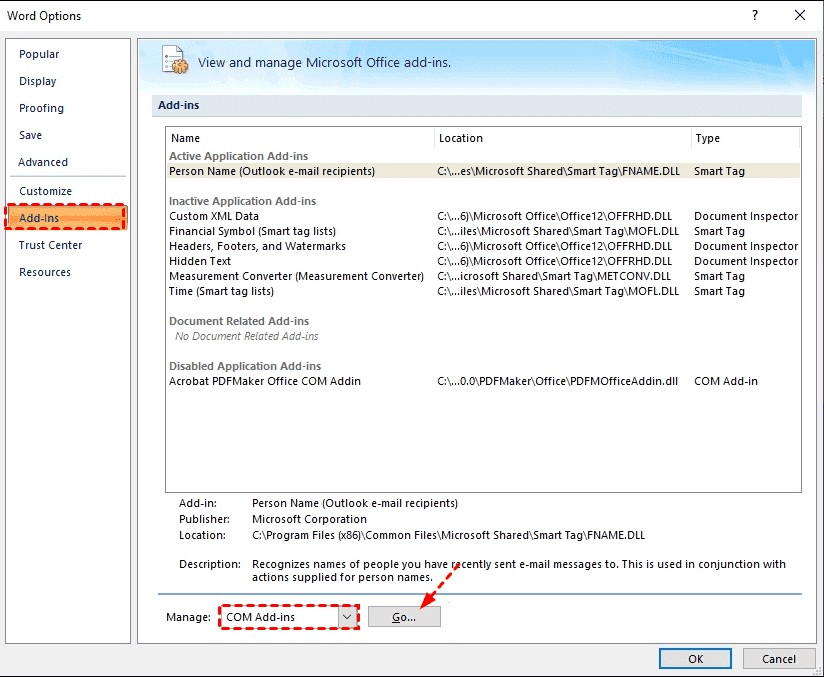Confirm with the OK button
Viewport: 824px width, 677px height.
[x=695, y=659]
